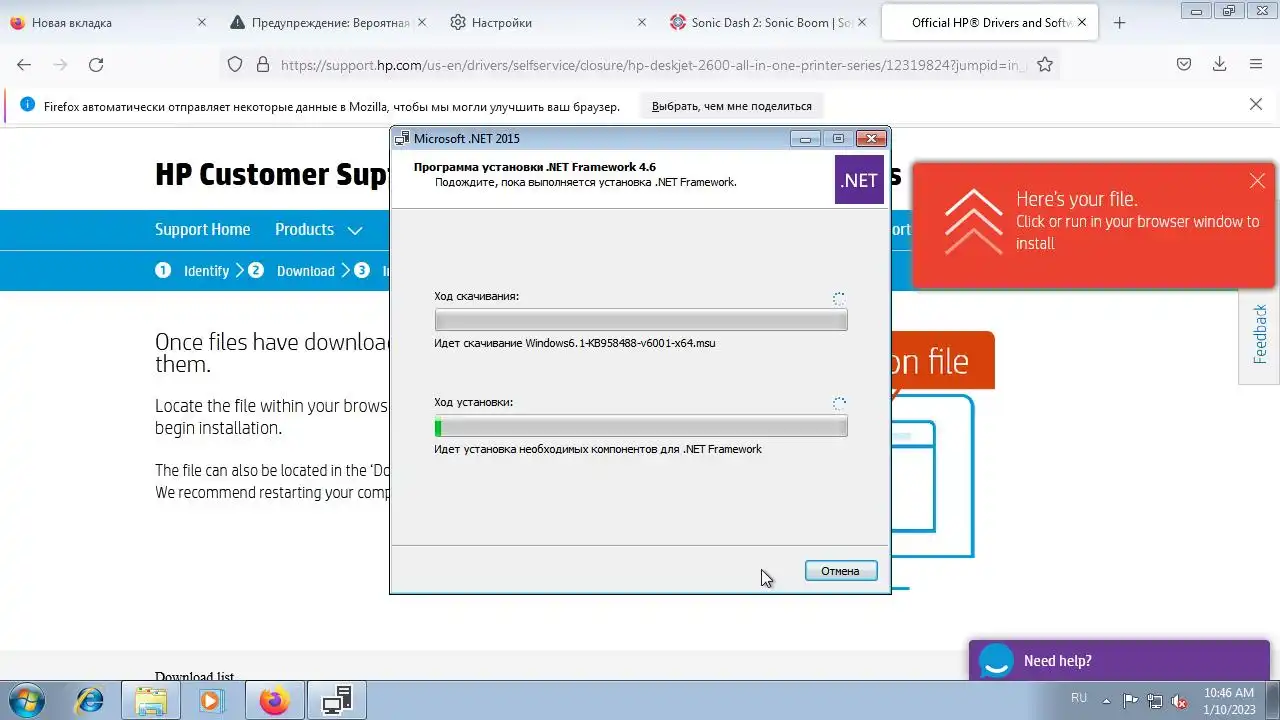1280x720 pixels.
Task: Click Show desktop strip by clock
Action: click(x=1273, y=700)
